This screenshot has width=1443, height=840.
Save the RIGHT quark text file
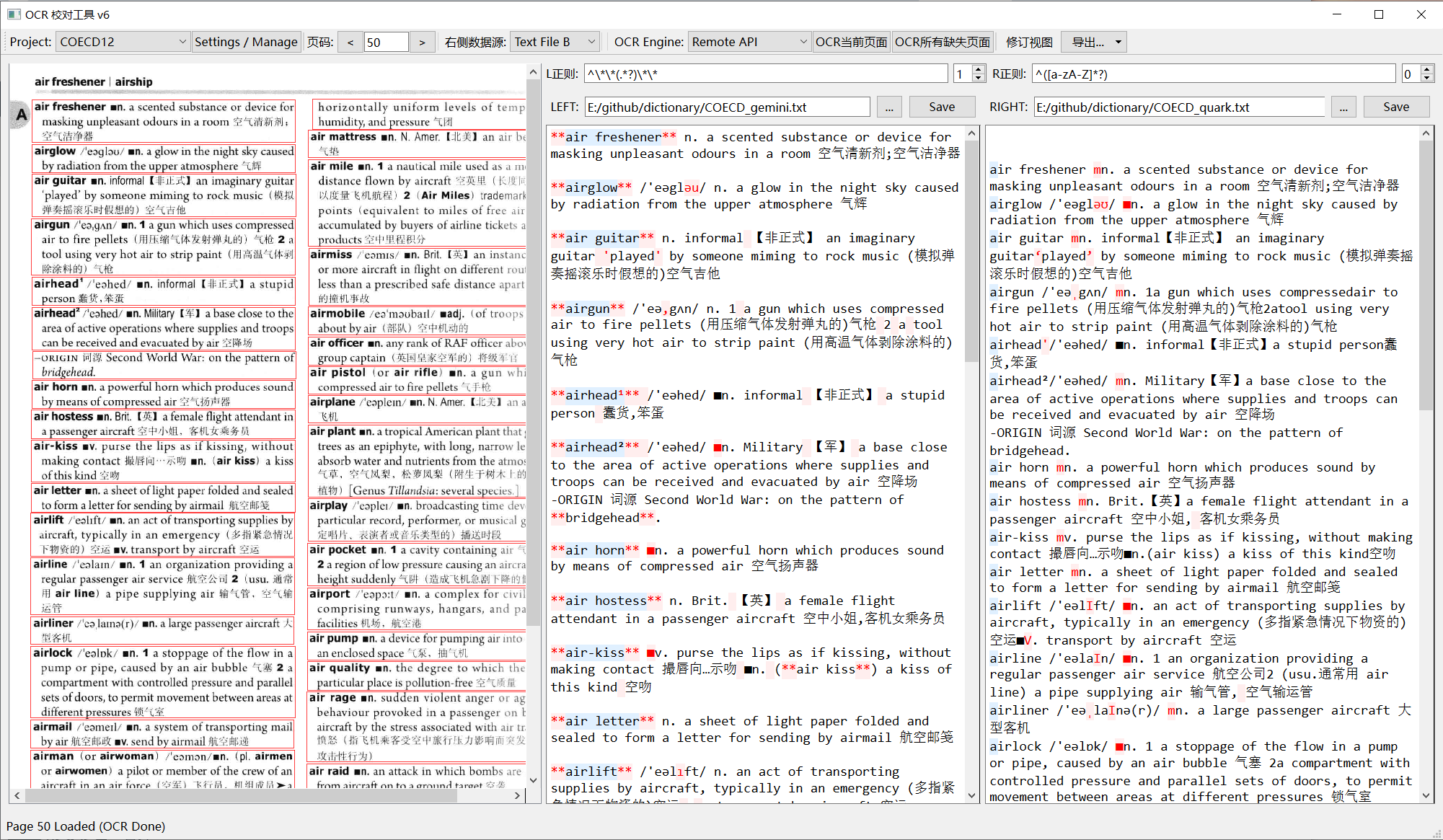(1395, 107)
